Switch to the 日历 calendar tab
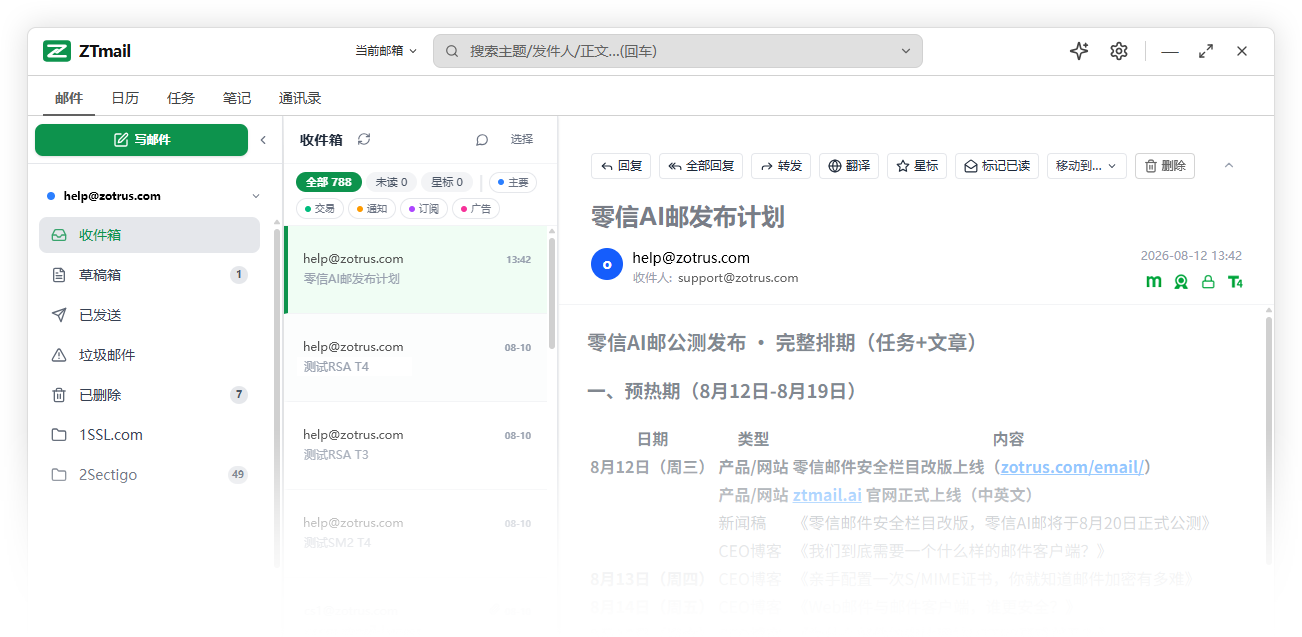The height and width of the screenshot is (637, 1302). [x=125, y=98]
